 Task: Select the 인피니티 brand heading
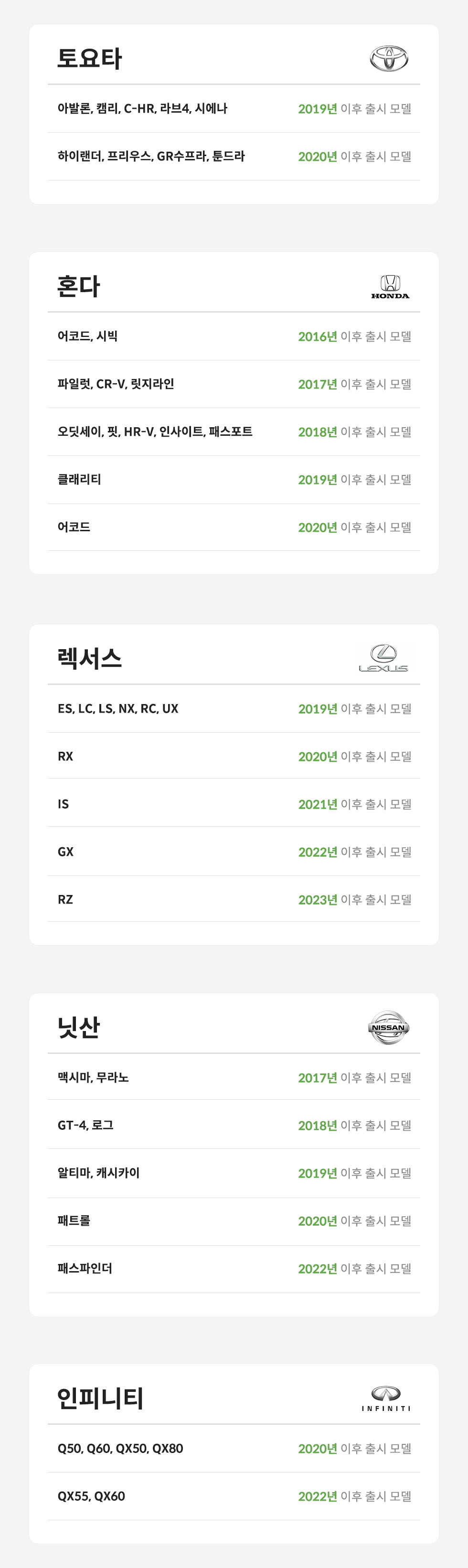pyautogui.click(x=101, y=1398)
